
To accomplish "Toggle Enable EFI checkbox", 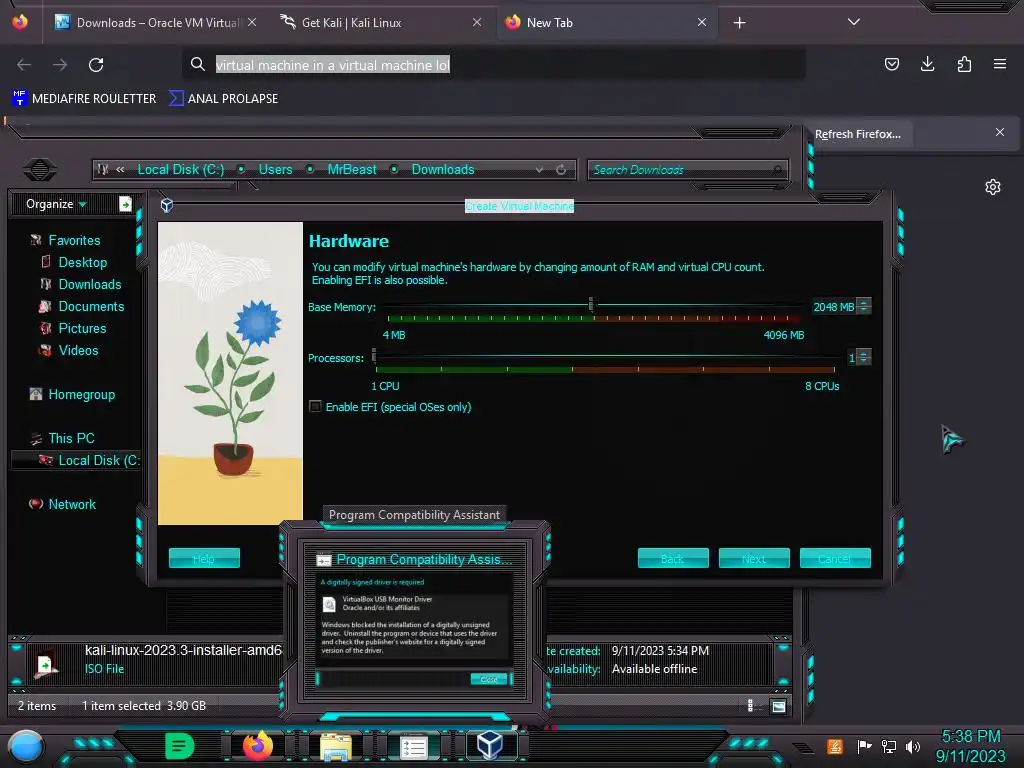I will point(315,407).
